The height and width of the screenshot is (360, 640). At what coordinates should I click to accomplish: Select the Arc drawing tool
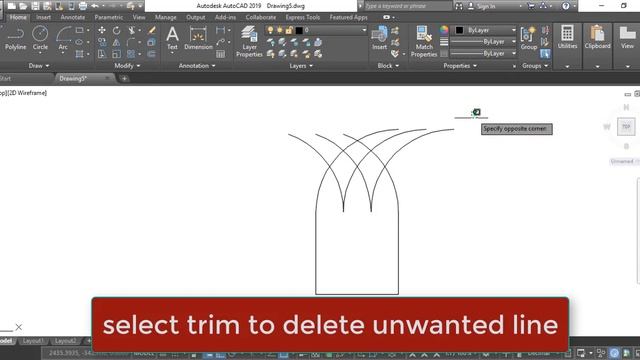(63, 38)
